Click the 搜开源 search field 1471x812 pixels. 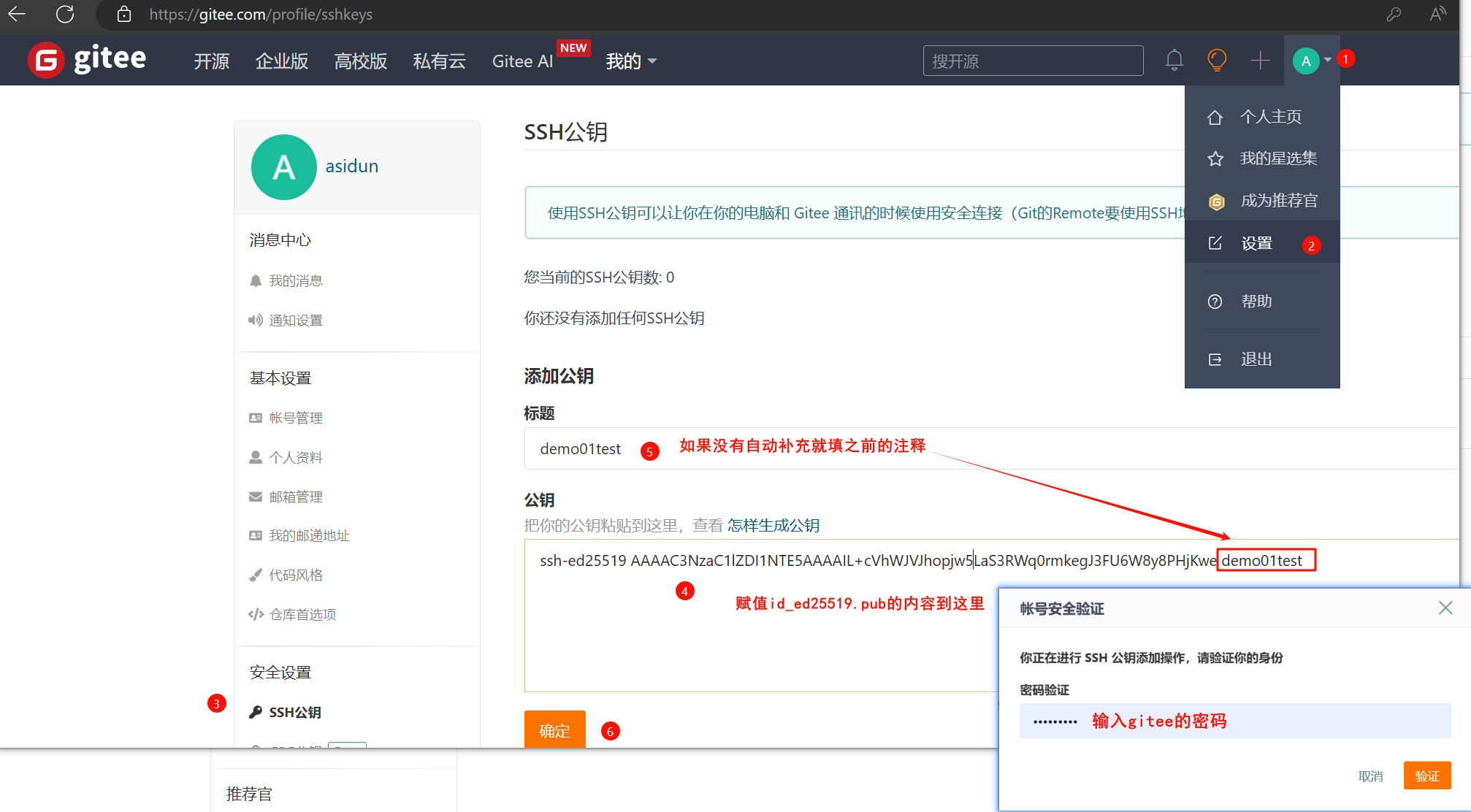(x=1033, y=61)
